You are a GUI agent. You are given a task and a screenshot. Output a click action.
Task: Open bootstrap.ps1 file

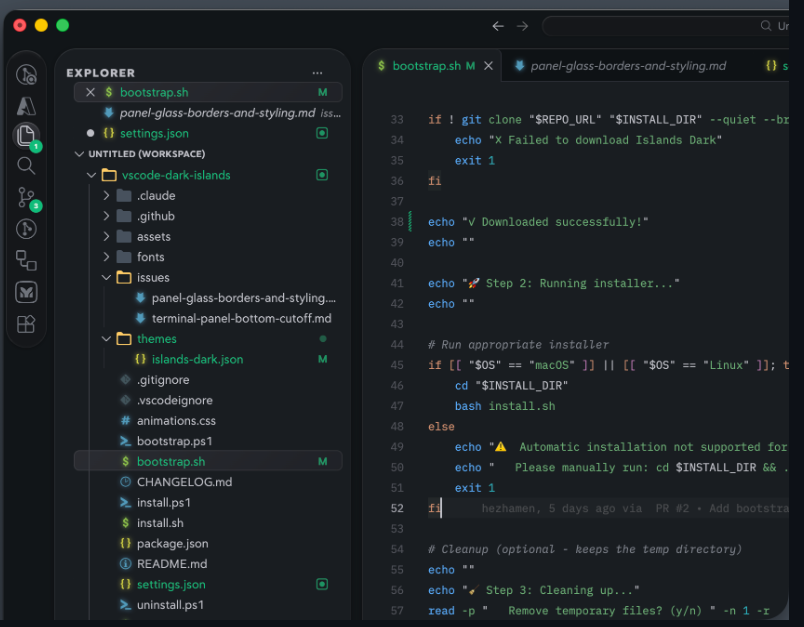208,441
